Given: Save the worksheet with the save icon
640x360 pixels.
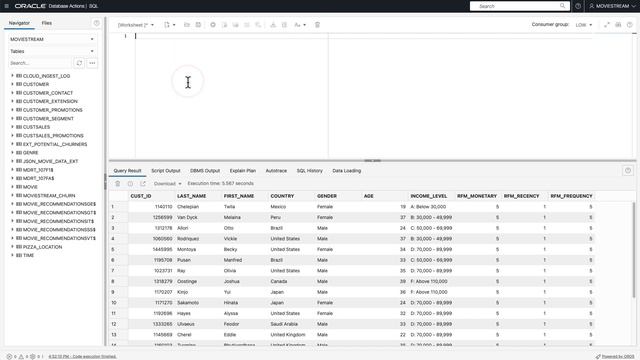Looking at the screenshot, I should click(x=198, y=25).
